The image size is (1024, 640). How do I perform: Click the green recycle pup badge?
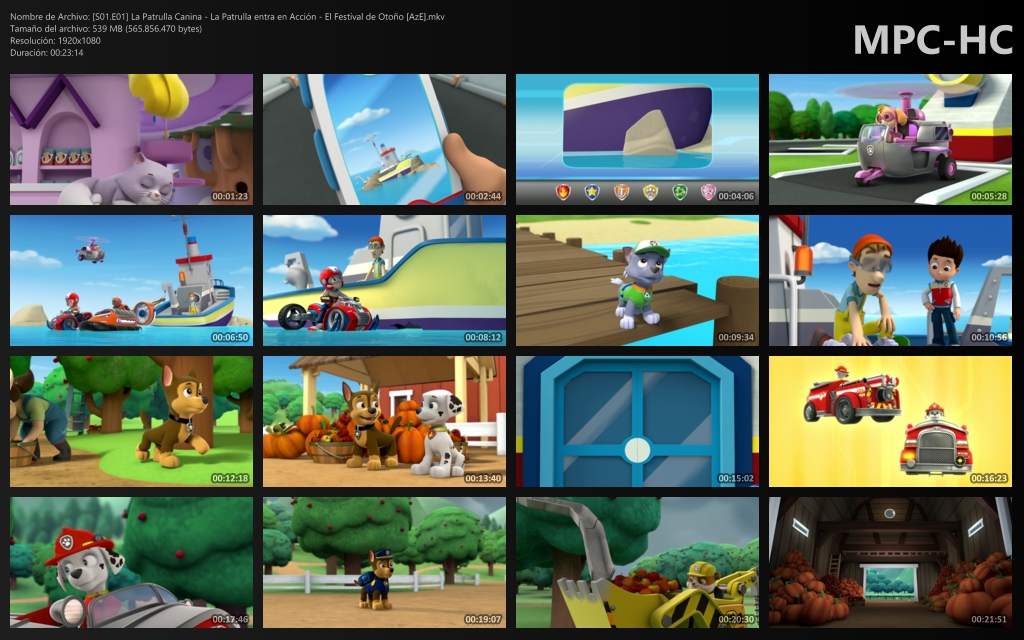680,192
